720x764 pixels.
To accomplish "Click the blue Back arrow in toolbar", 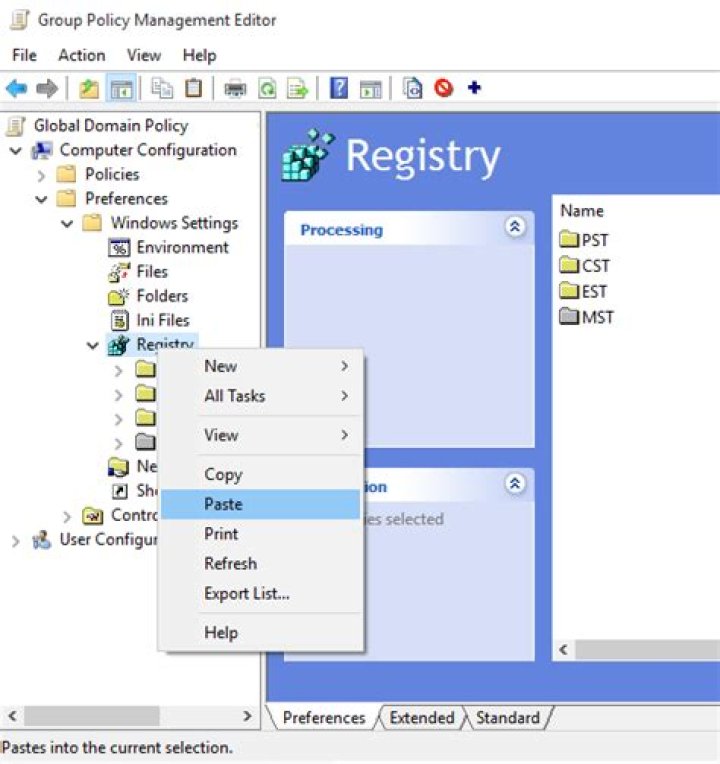I will [x=17, y=89].
